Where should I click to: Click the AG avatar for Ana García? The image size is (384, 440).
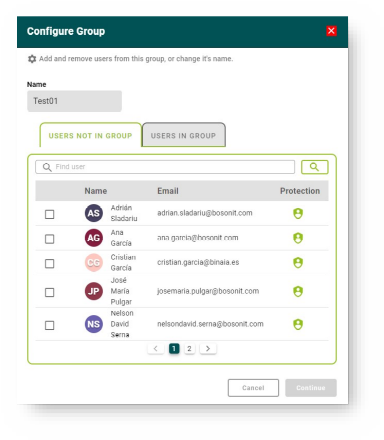94,238
